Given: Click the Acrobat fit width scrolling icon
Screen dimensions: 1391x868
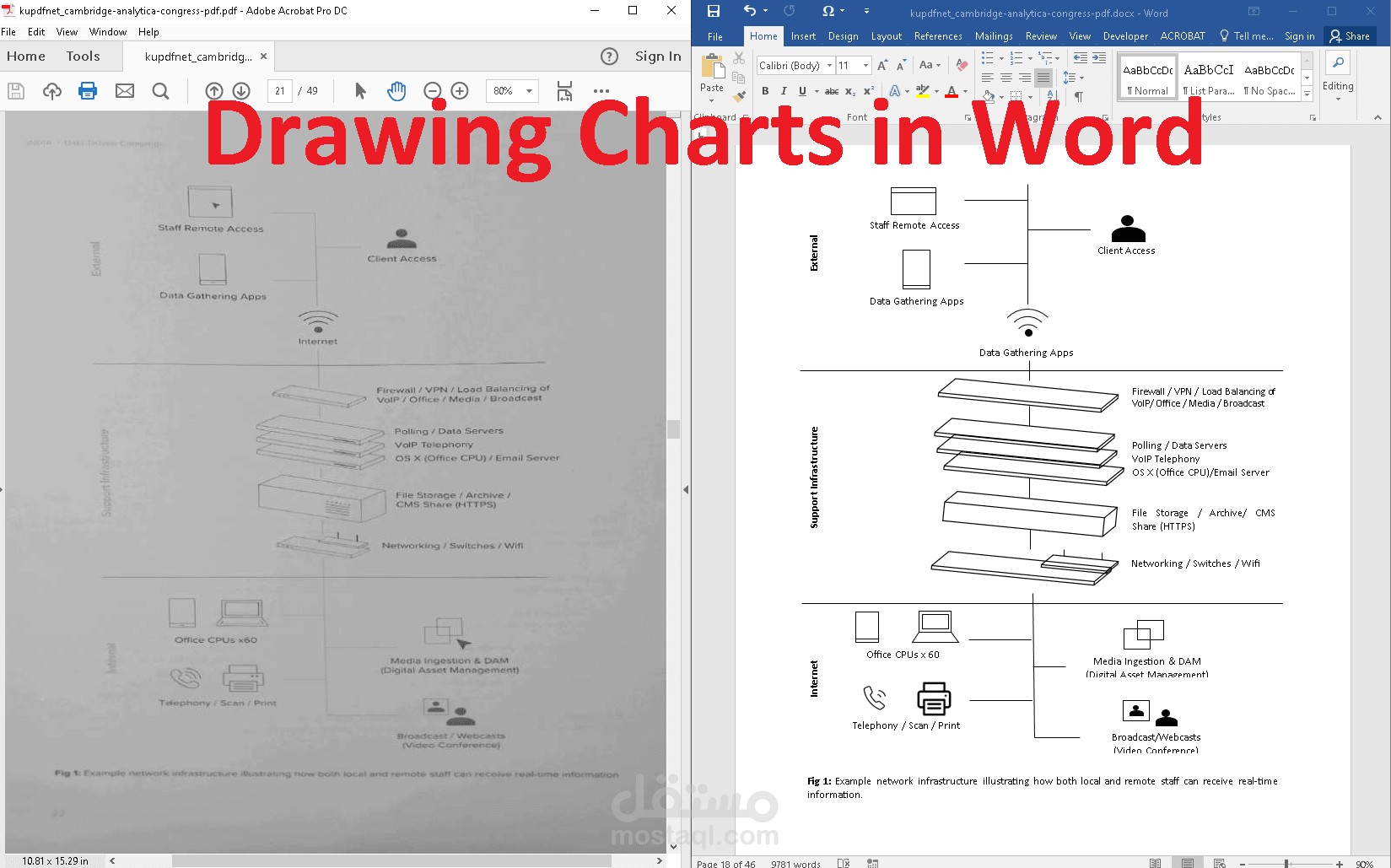Looking at the screenshot, I should 564,91.
